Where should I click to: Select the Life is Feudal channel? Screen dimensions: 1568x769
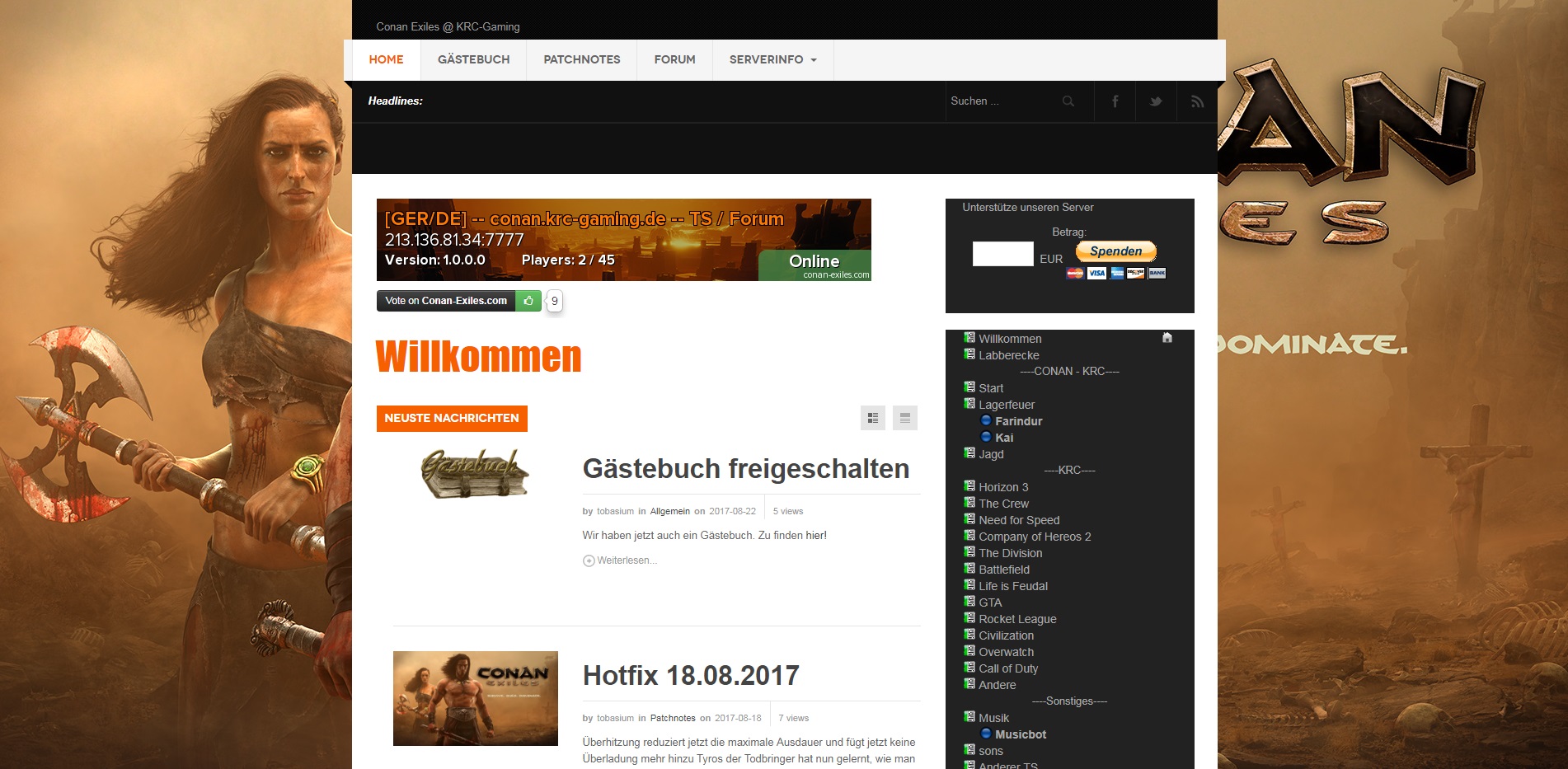coord(1013,586)
